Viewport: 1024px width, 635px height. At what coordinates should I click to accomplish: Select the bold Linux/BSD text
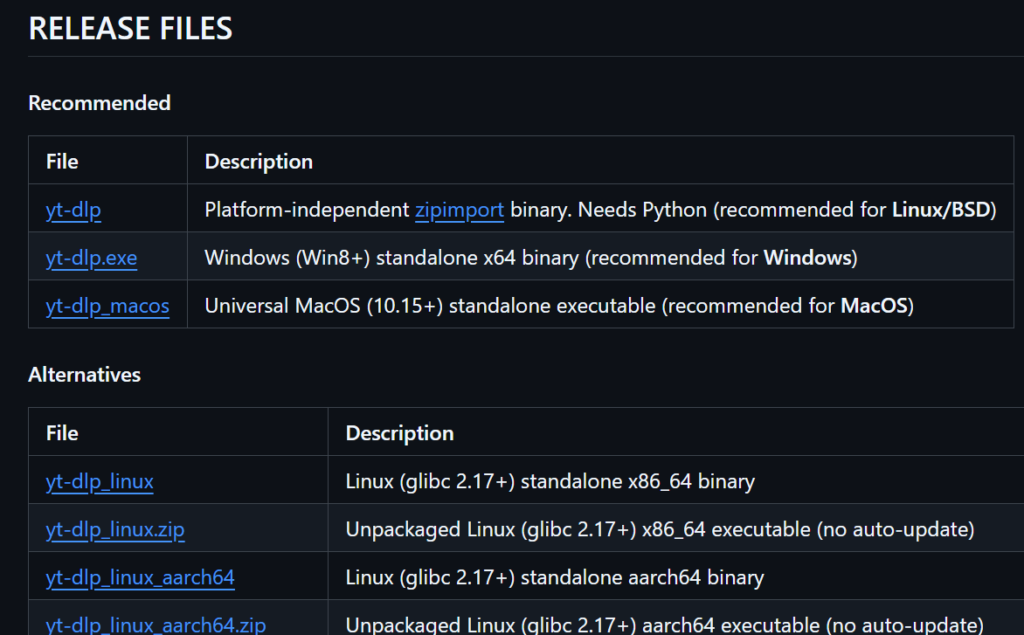pyautogui.click(x=941, y=210)
